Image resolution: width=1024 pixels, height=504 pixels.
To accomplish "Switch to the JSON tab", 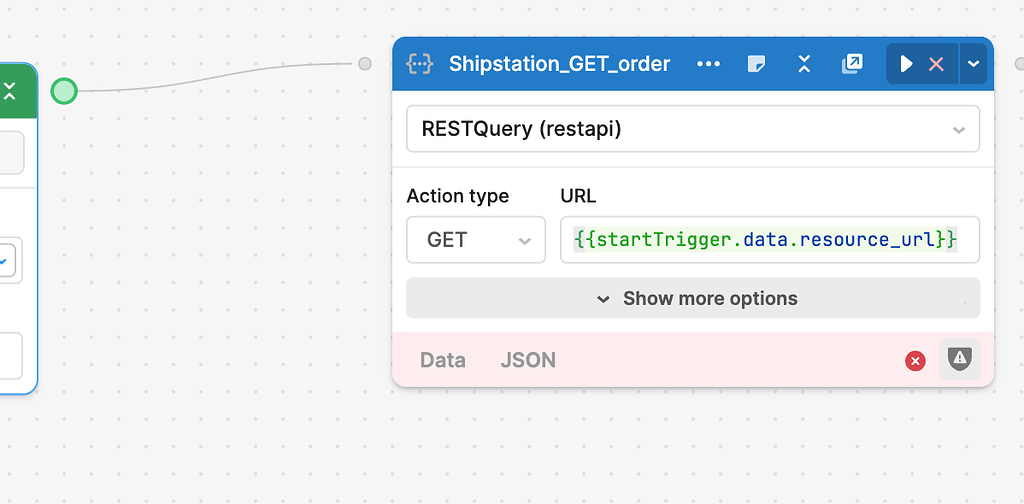I will pos(528,360).
